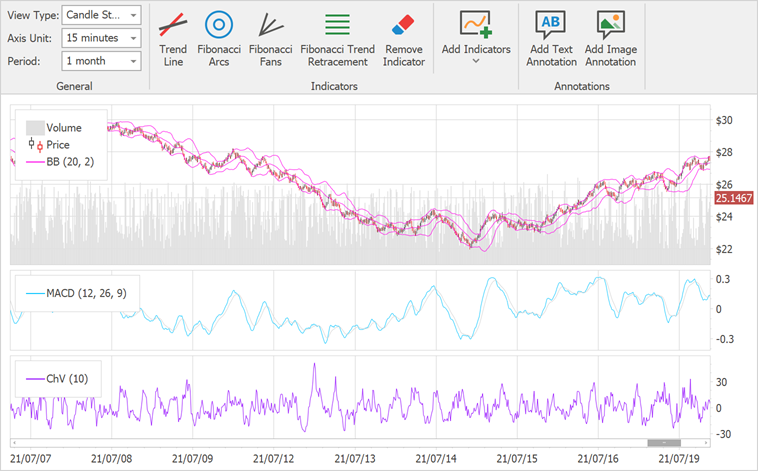Image resolution: width=758 pixels, height=471 pixels.
Task: Click the $30 price axis label
Action: pos(724,120)
